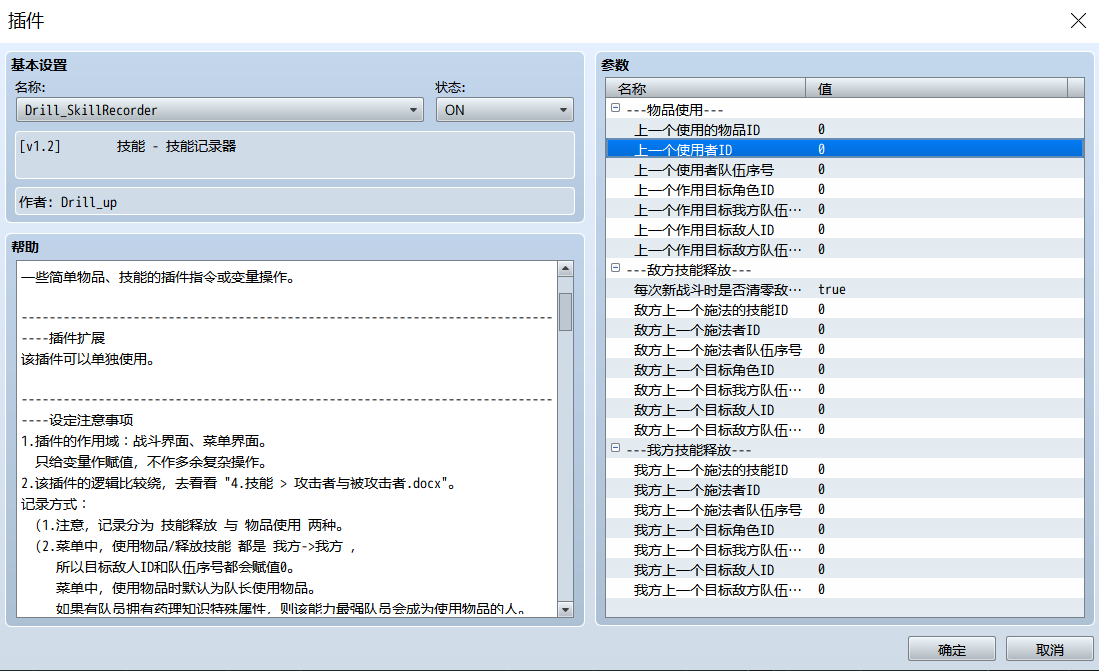Select the 我方上一个施法的技能ID row

[845, 470]
